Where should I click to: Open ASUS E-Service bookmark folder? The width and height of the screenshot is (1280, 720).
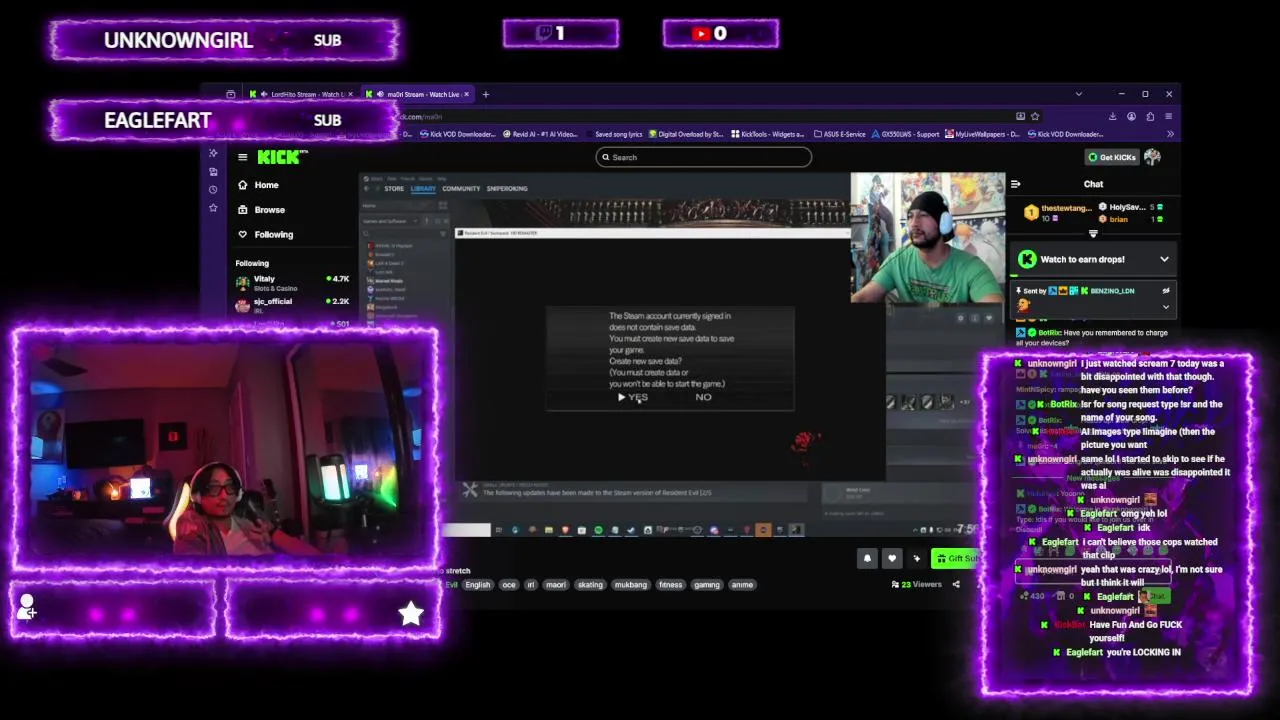click(x=840, y=134)
